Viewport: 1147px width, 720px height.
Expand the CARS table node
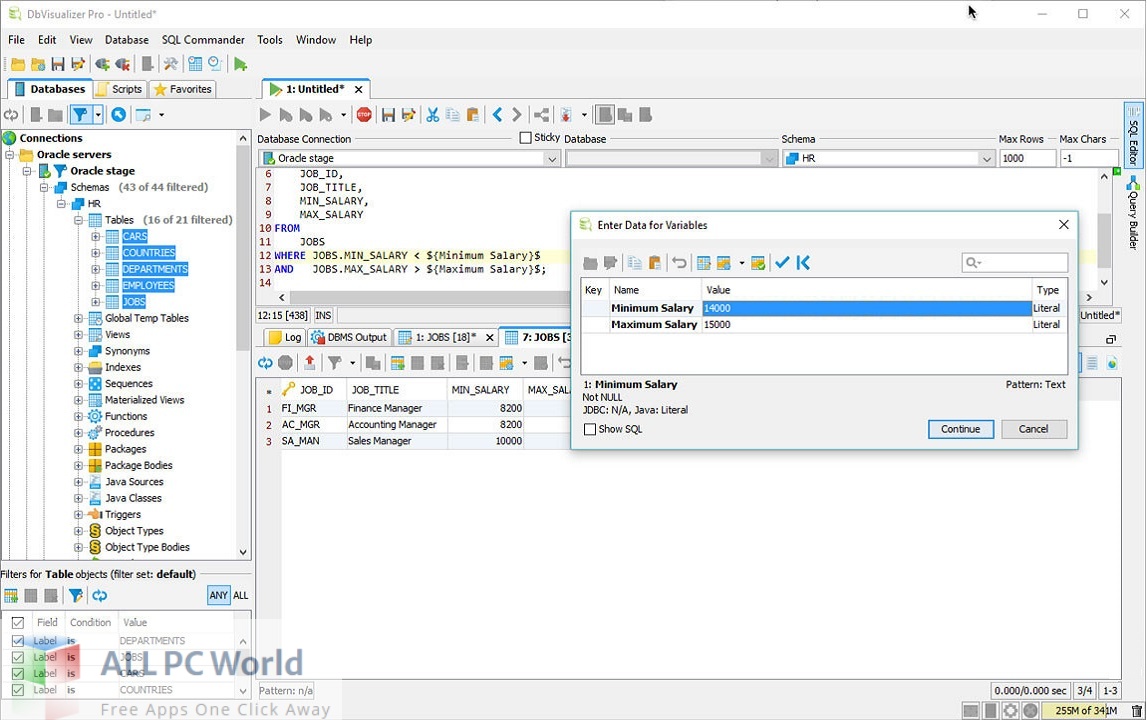click(x=95, y=236)
